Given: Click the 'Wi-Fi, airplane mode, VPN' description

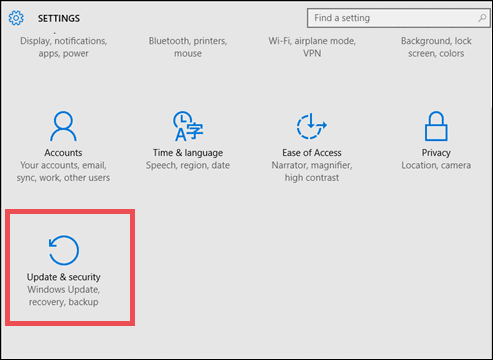Looking at the screenshot, I should tap(312, 47).
